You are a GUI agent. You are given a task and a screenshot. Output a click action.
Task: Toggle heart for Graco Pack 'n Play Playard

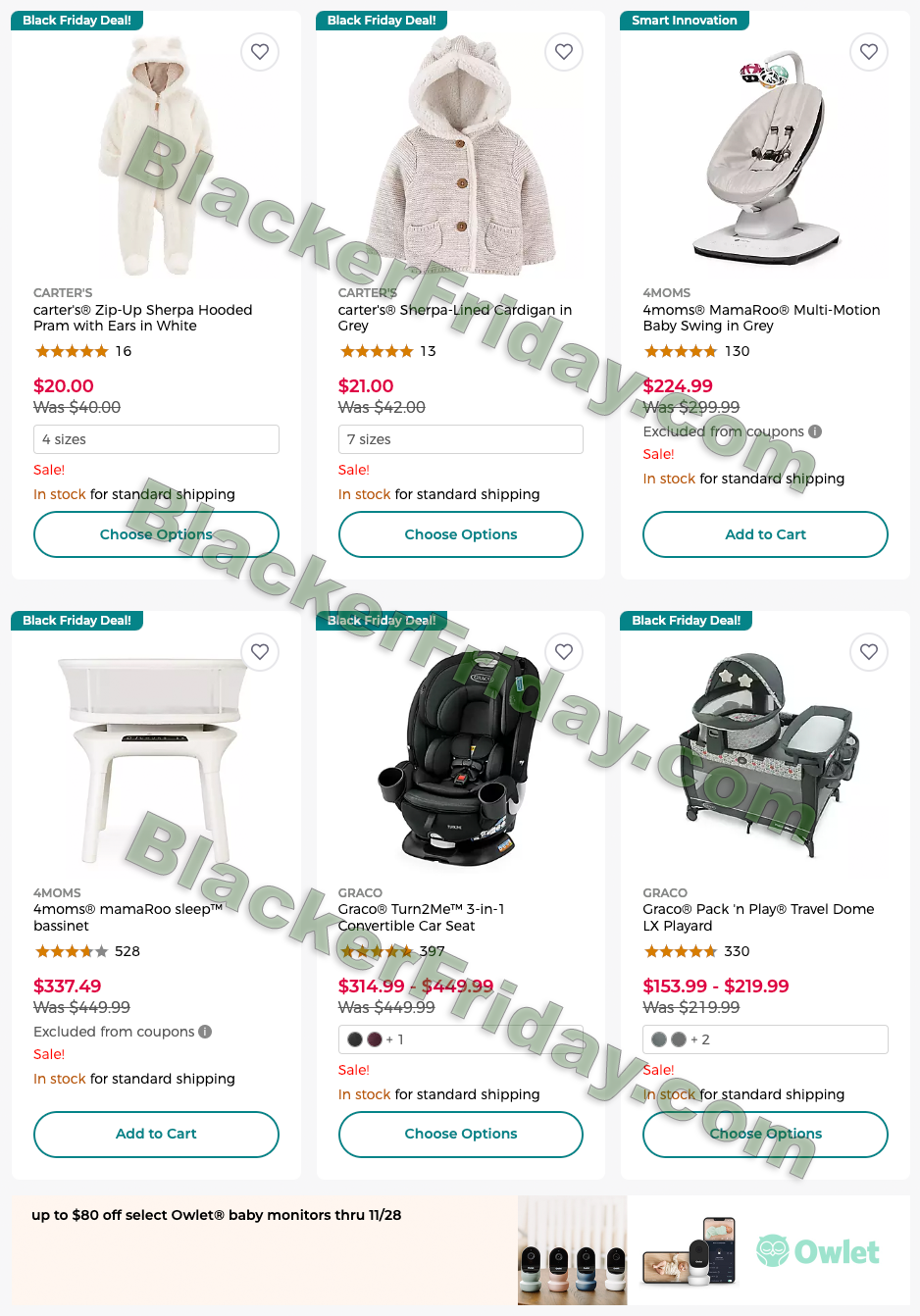coord(869,652)
